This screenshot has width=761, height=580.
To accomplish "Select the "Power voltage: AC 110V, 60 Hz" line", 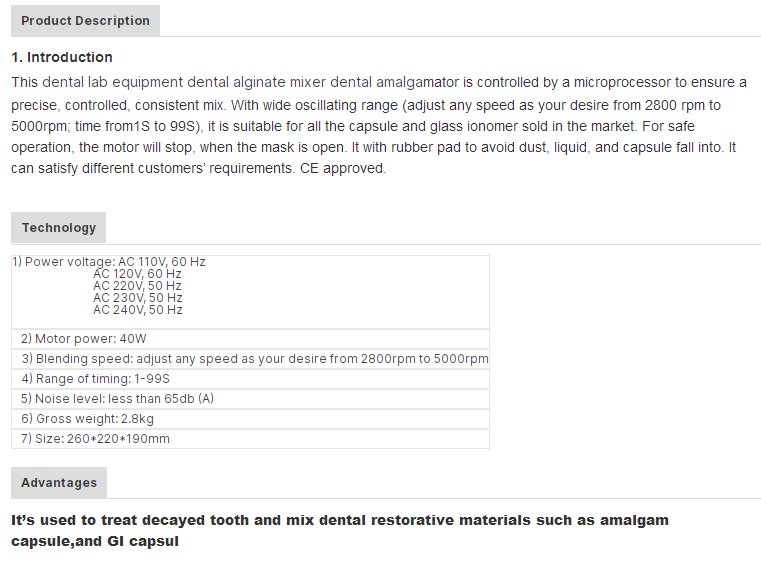I will point(109,262).
